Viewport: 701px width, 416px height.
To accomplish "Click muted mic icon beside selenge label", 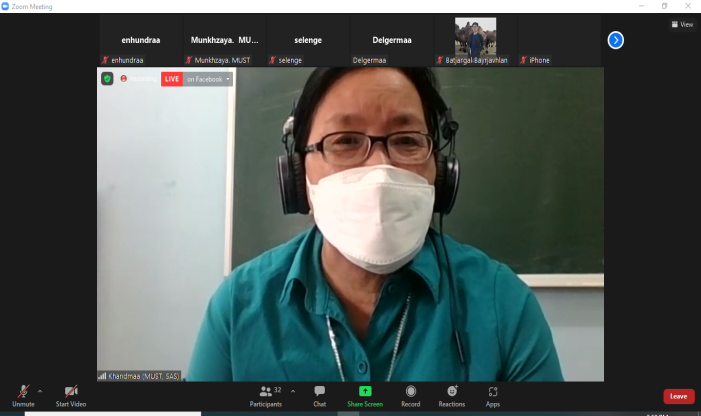I will coord(273,60).
